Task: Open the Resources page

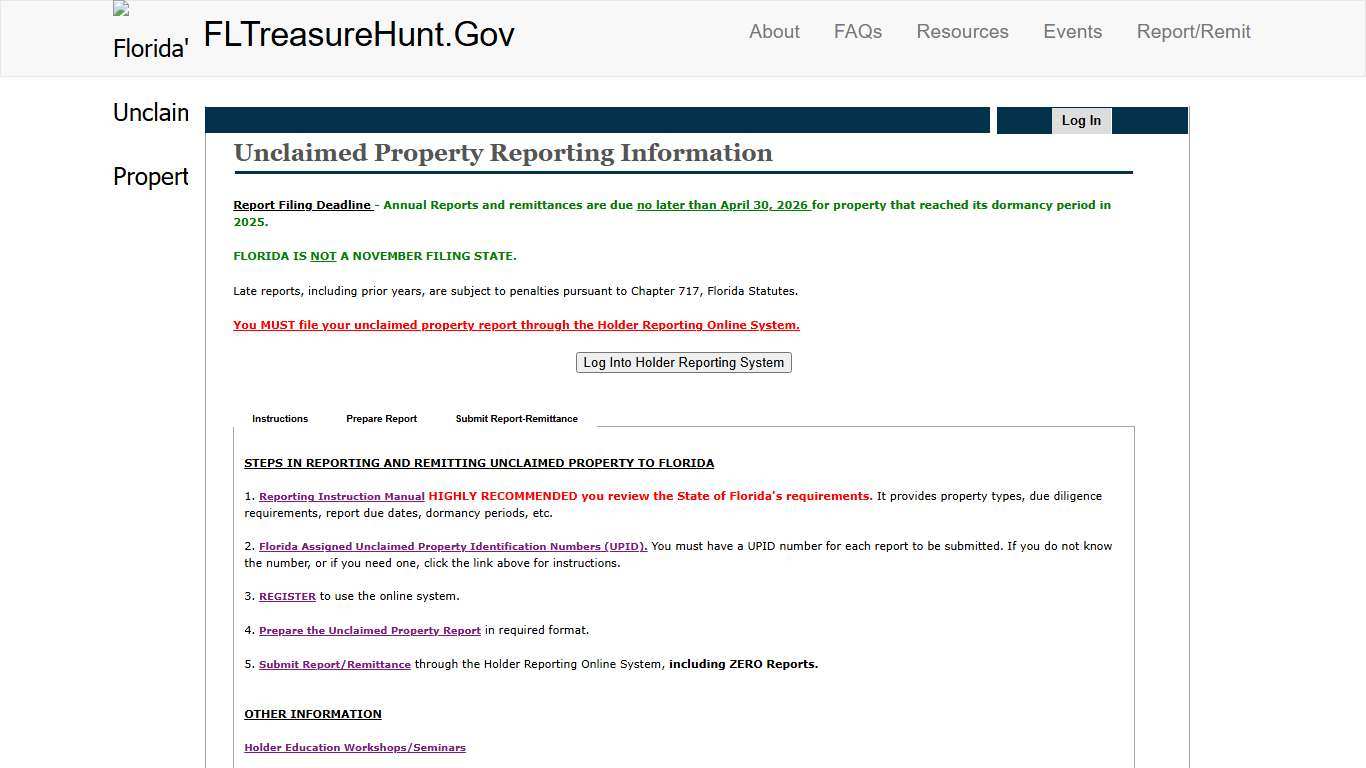Action: (962, 32)
